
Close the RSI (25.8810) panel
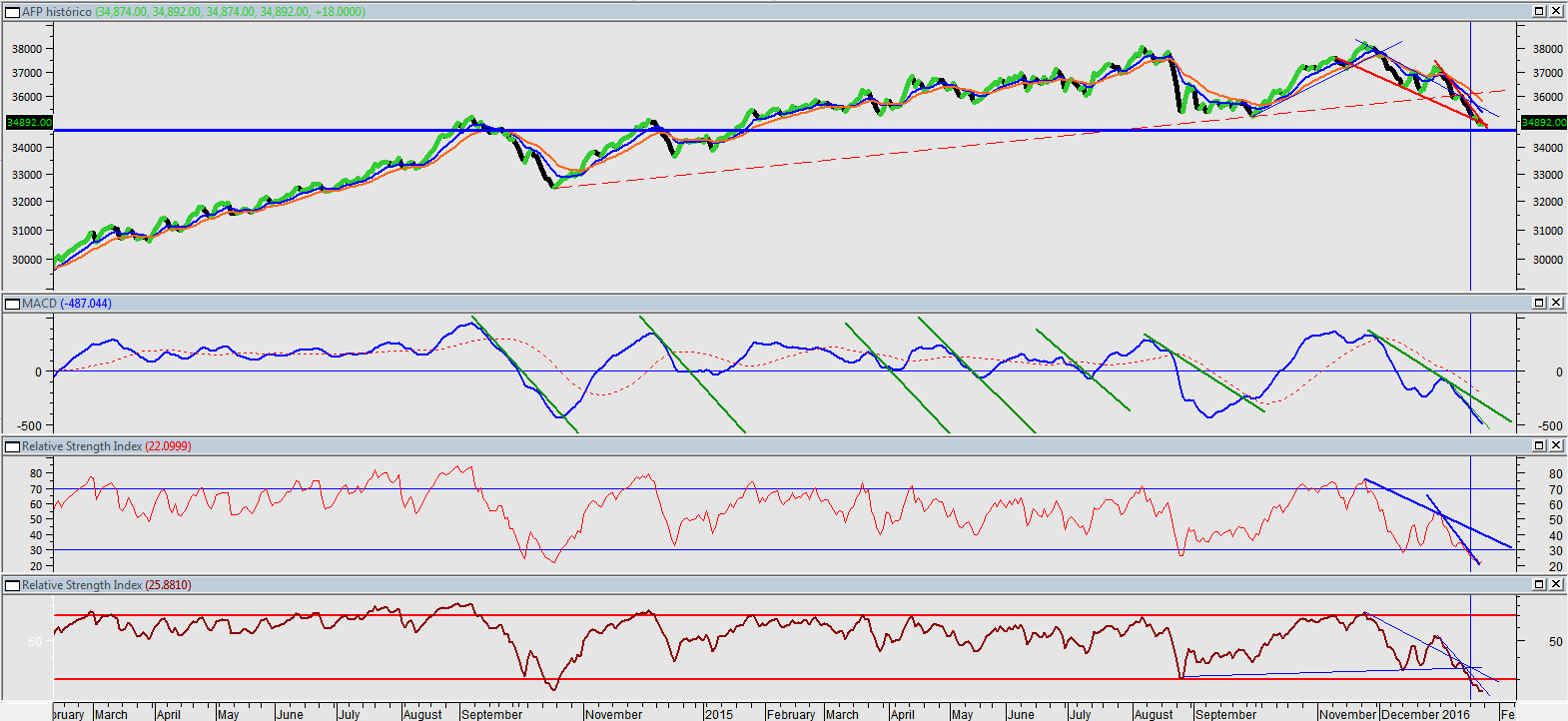1556,584
